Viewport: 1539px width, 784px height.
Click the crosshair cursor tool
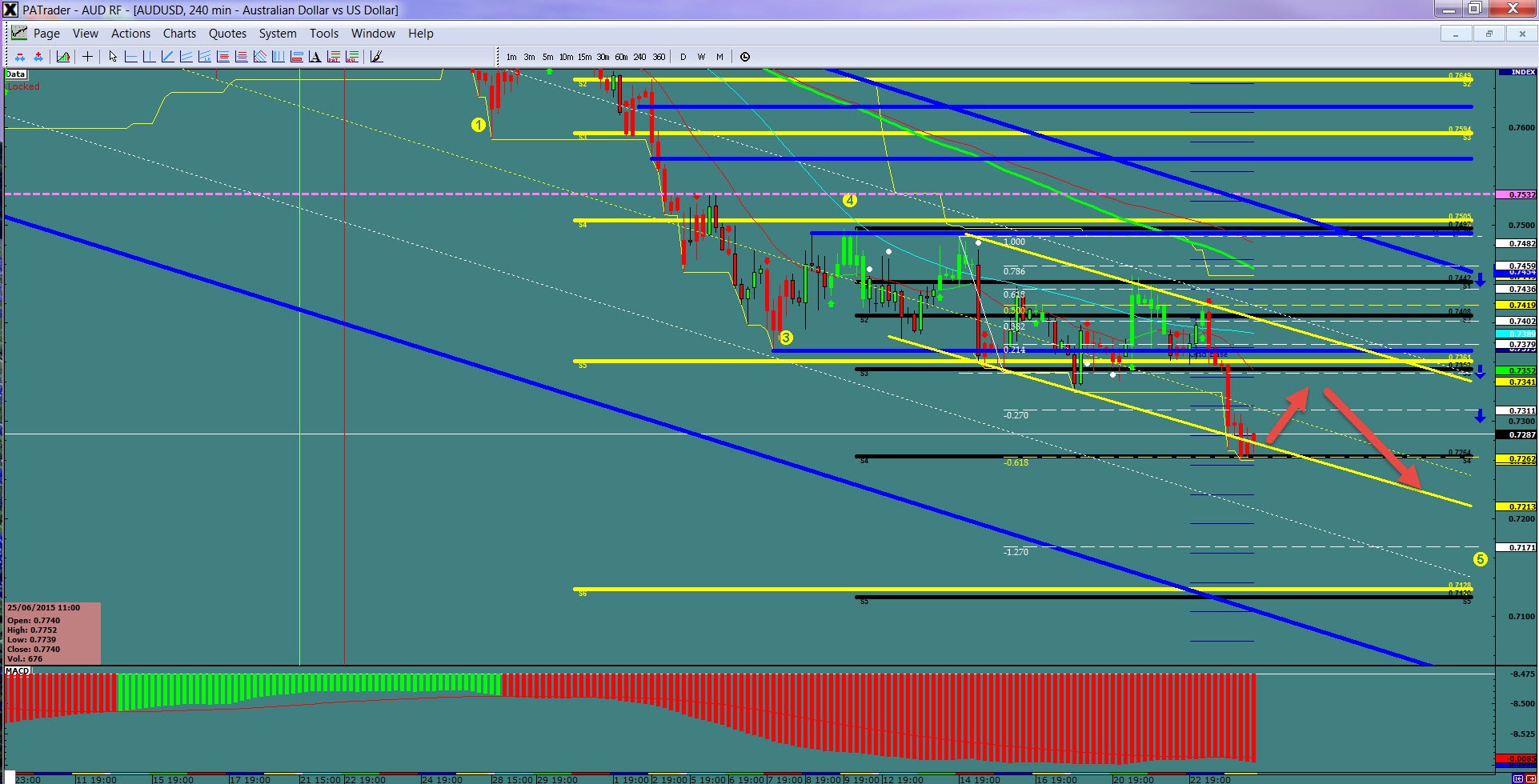pos(87,57)
